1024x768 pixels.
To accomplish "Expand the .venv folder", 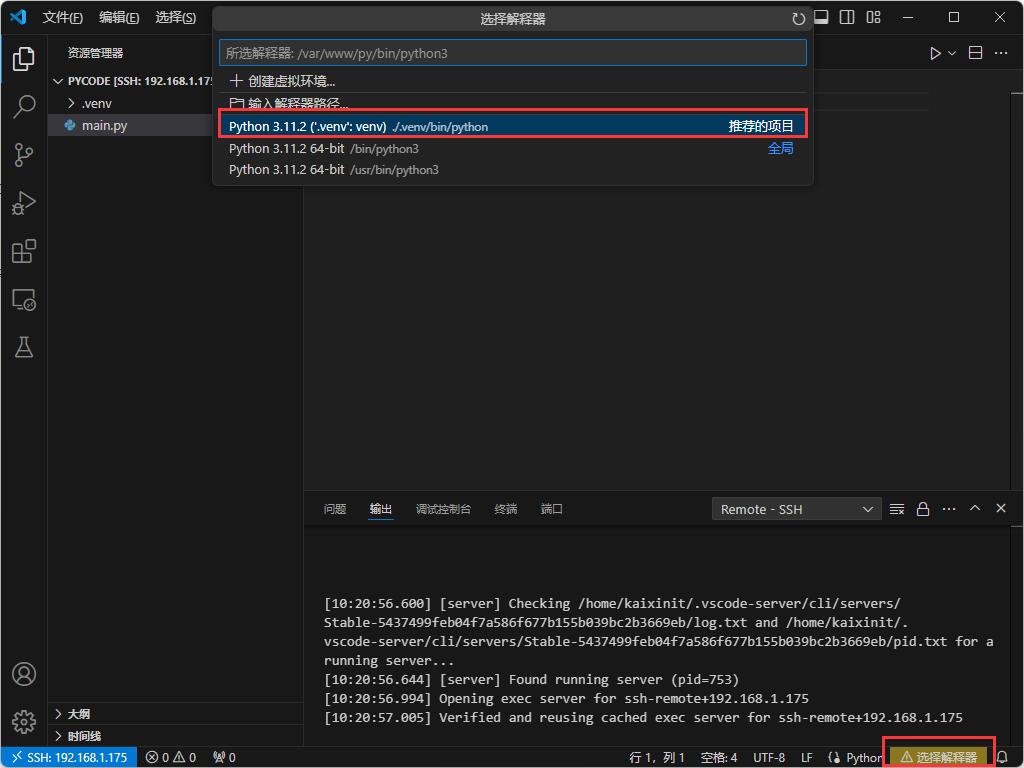I will click(x=96, y=103).
